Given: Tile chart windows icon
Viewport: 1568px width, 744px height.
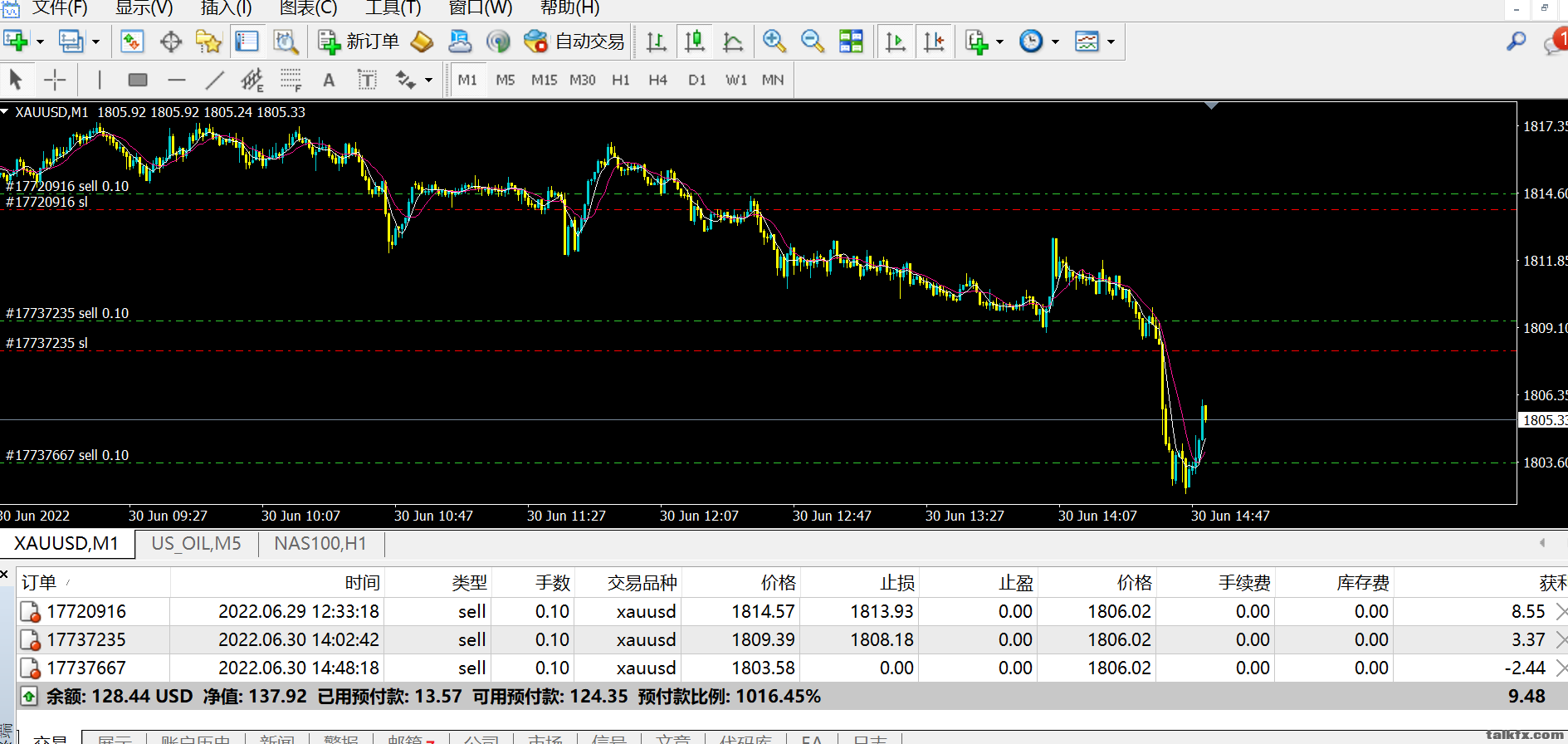Looking at the screenshot, I should click(851, 42).
